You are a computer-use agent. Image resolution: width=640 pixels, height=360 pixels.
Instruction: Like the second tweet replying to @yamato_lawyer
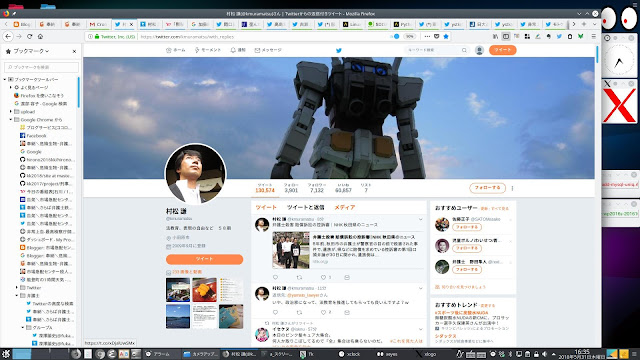[323, 312]
